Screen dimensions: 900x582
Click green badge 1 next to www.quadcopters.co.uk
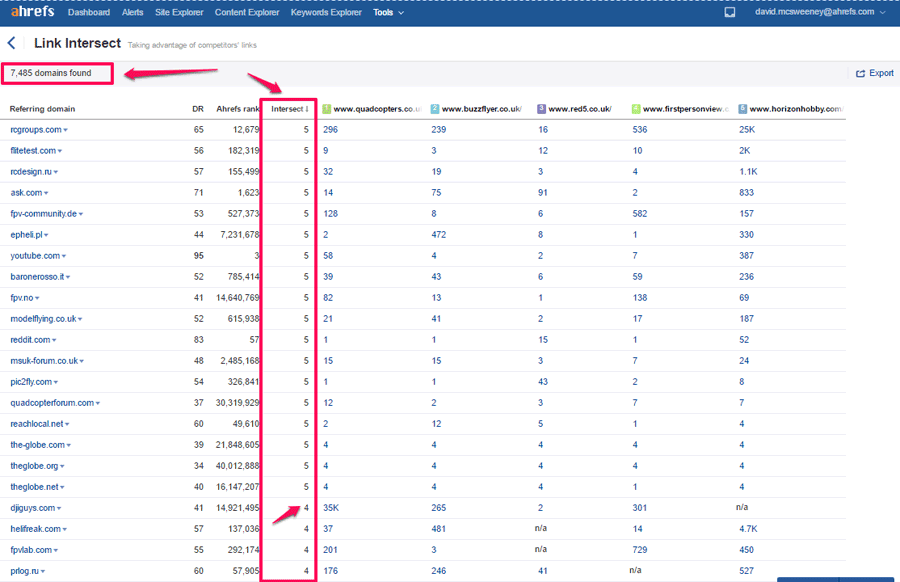click(327, 109)
